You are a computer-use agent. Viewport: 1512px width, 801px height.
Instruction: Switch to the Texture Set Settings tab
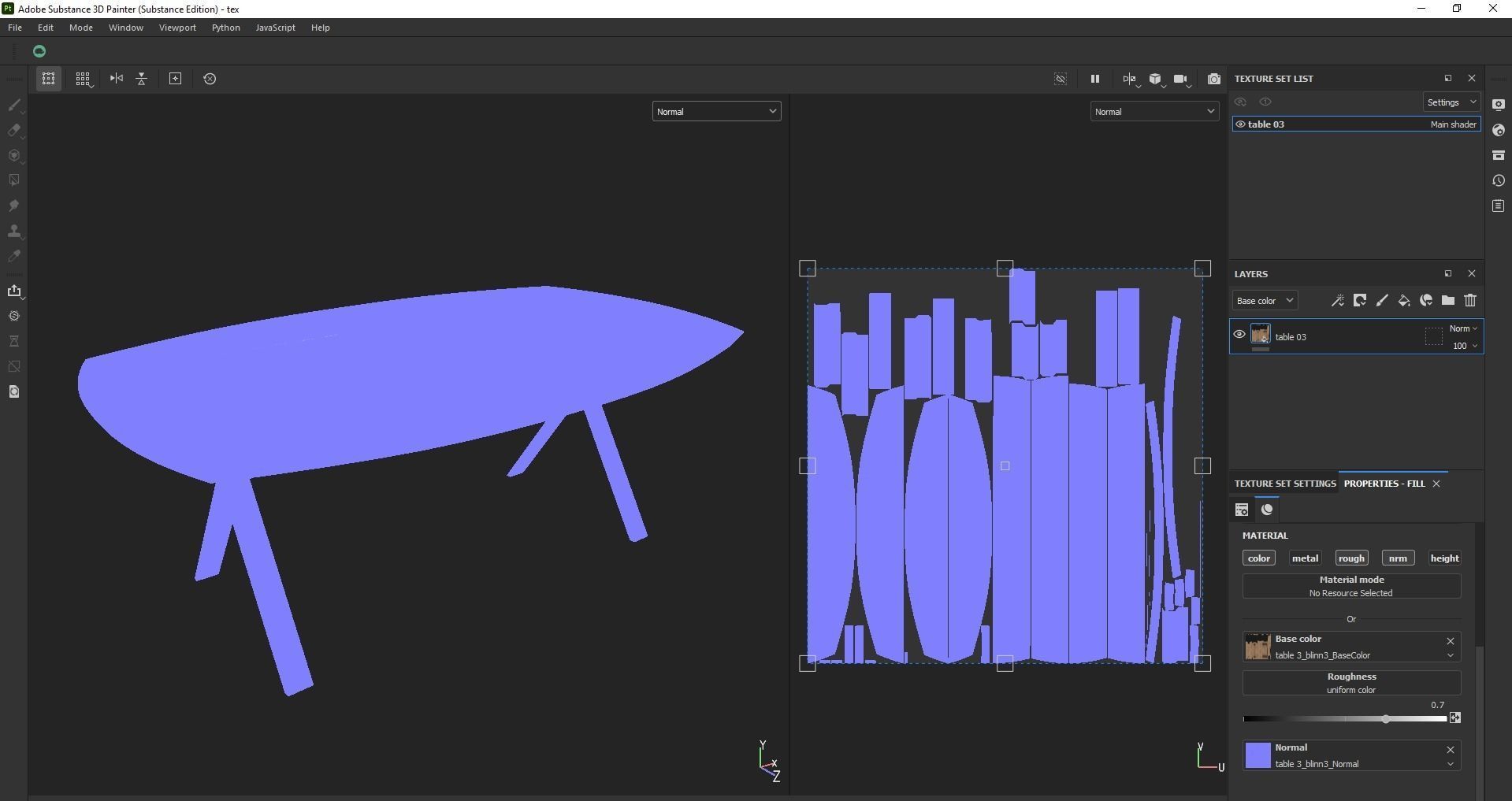pyautogui.click(x=1285, y=484)
